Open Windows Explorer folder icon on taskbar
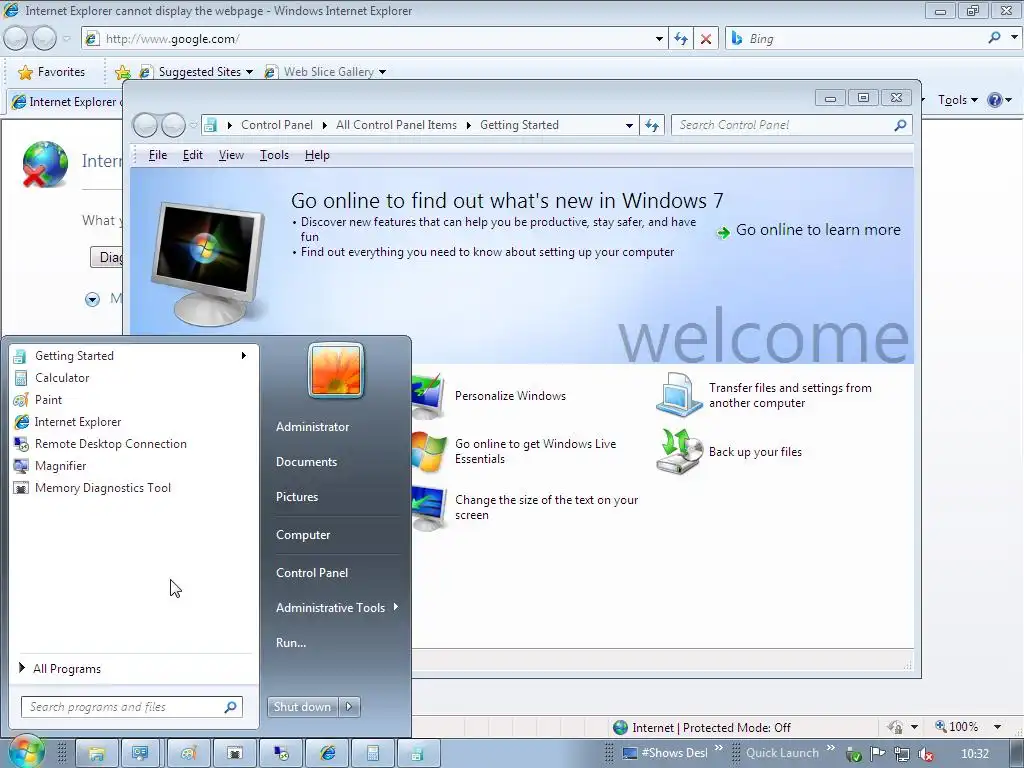The image size is (1024, 768). pyautogui.click(x=97, y=754)
